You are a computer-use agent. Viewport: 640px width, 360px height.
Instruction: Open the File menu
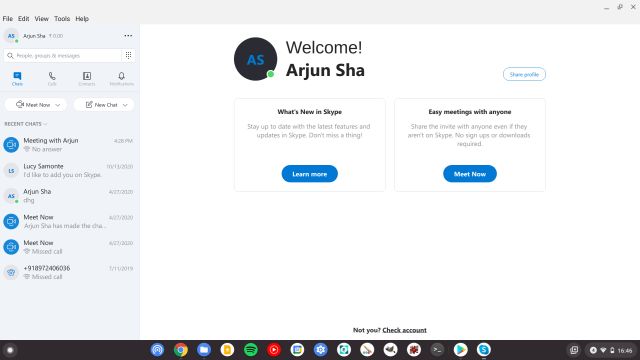pyautogui.click(x=7, y=19)
